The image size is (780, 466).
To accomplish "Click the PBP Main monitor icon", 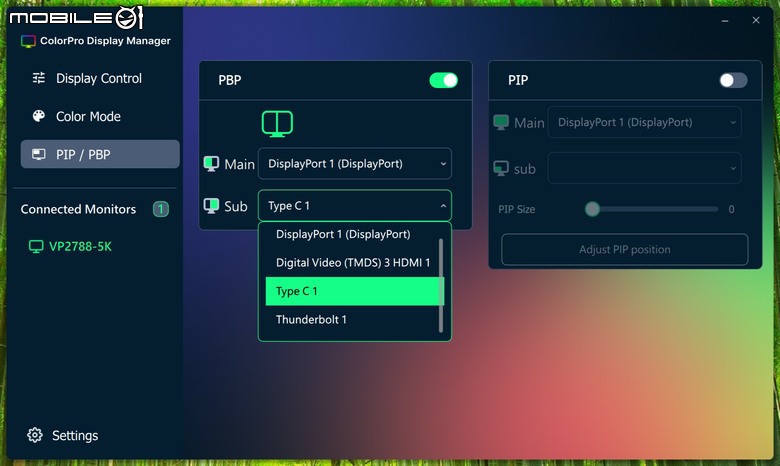I will point(211,164).
